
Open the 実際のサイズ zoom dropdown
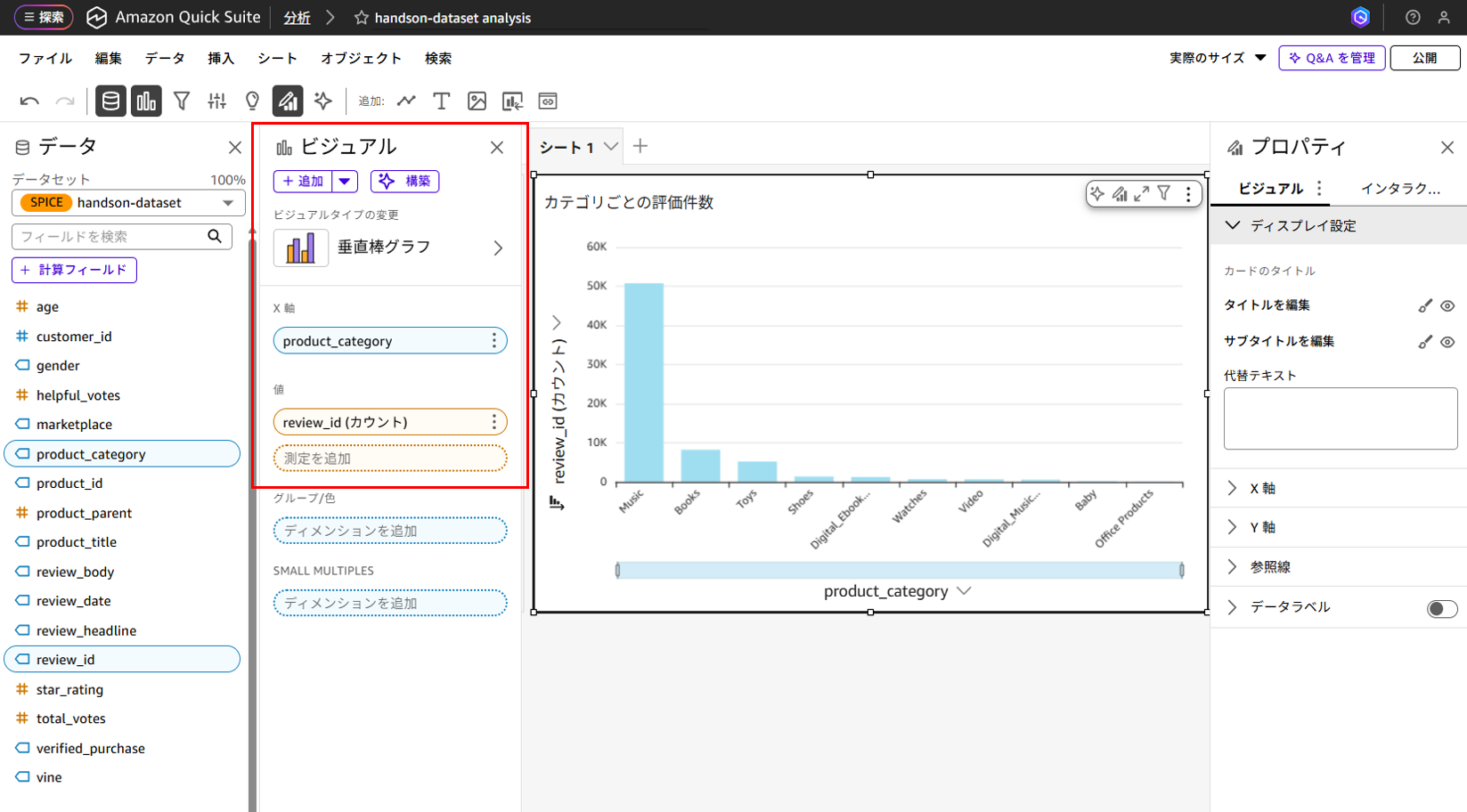(x=1218, y=58)
